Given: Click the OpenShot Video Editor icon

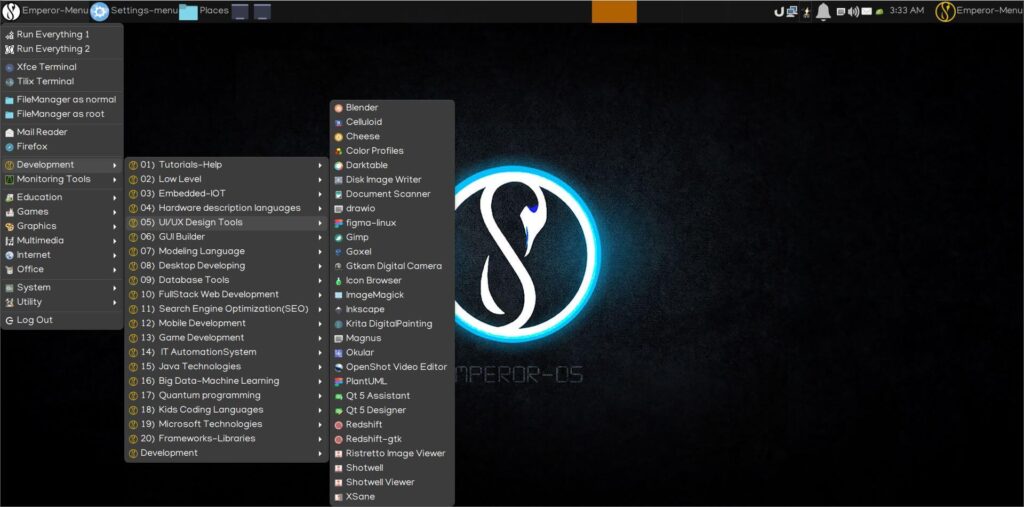Looking at the screenshot, I should [x=338, y=367].
